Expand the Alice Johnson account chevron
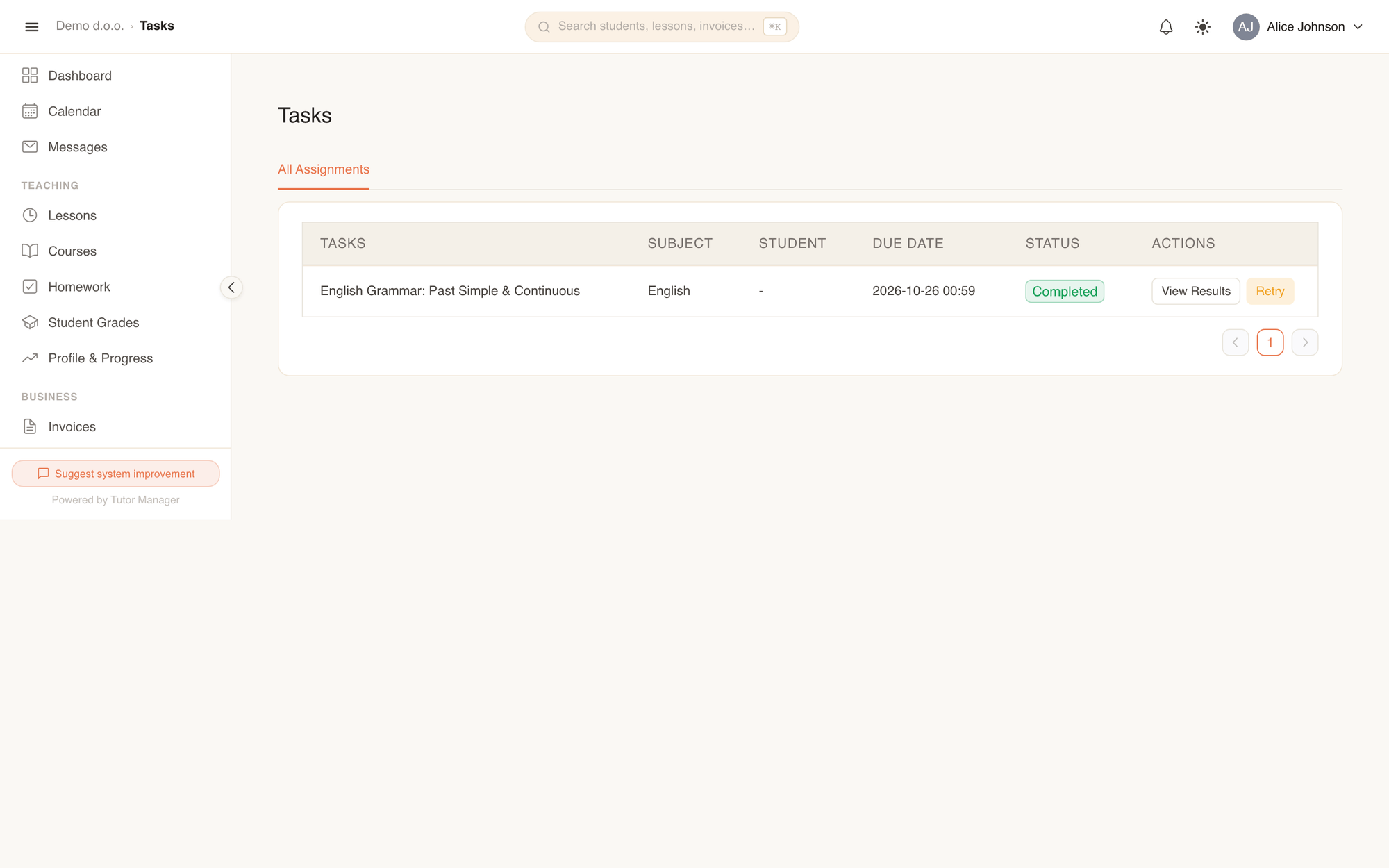 click(1358, 27)
